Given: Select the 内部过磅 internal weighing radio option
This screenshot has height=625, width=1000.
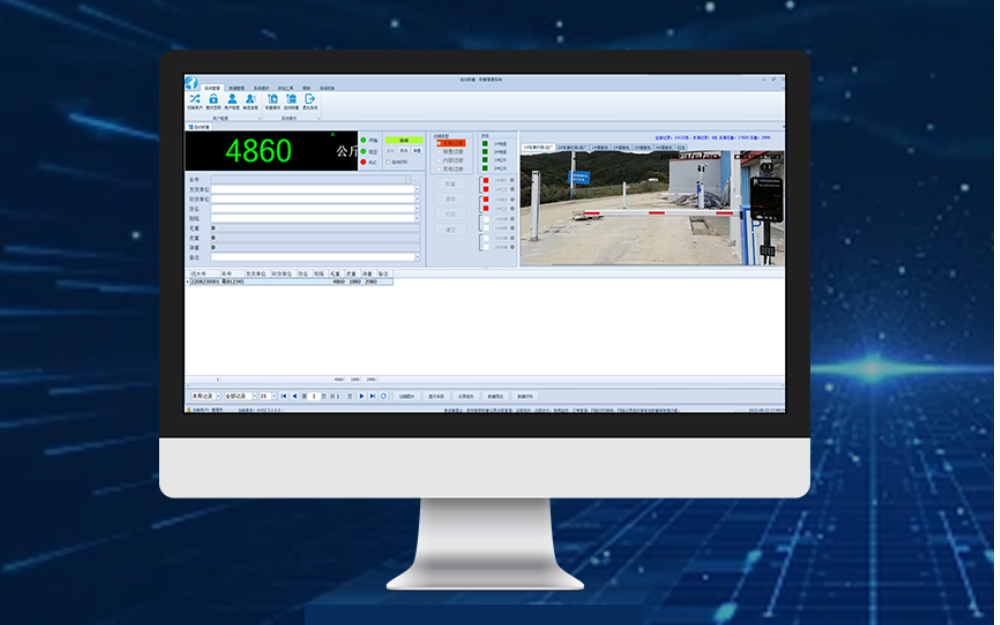Looking at the screenshot, I should point(451,160).
